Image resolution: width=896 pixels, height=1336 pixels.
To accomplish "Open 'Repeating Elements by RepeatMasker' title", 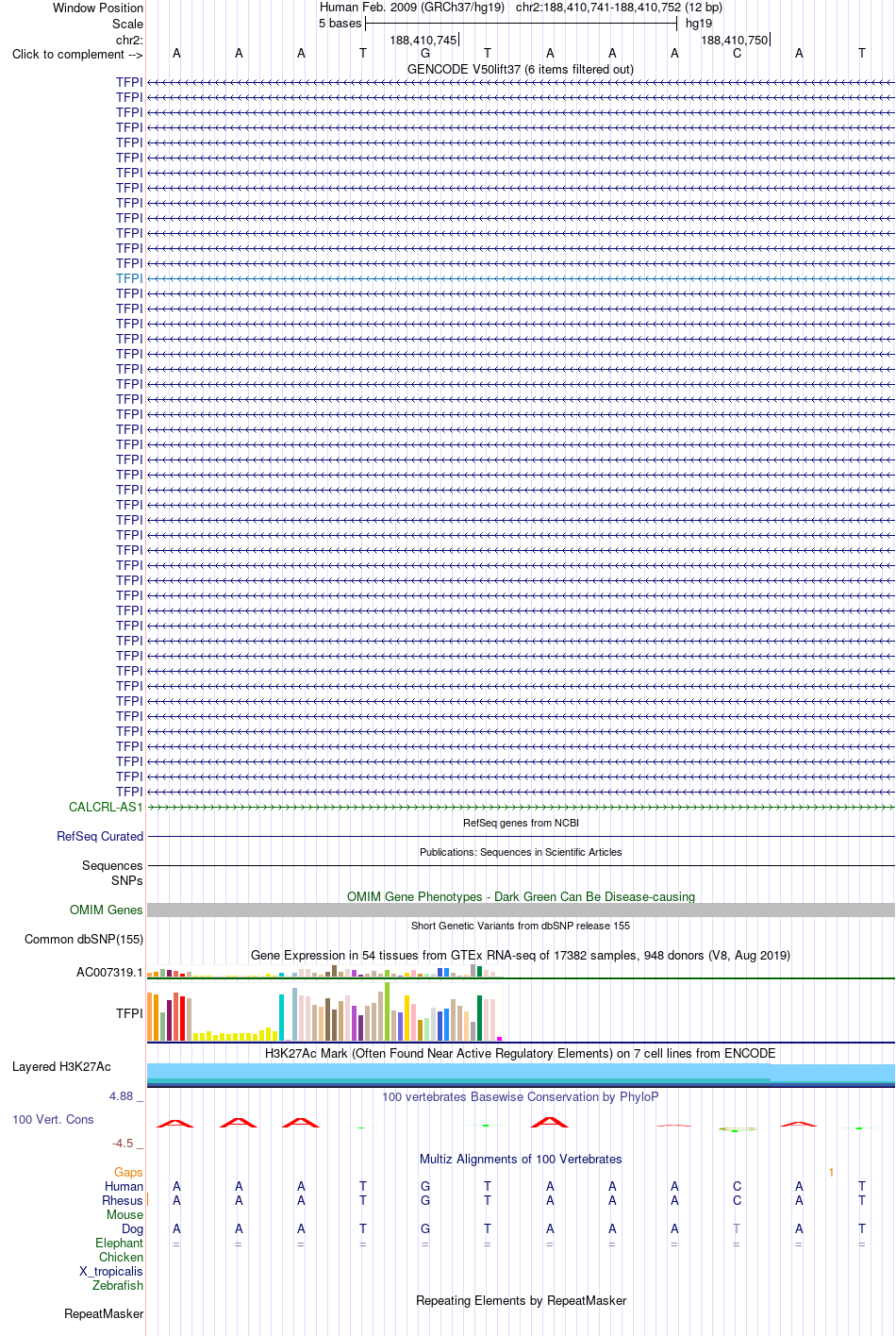I will [x=521, y=1300].
